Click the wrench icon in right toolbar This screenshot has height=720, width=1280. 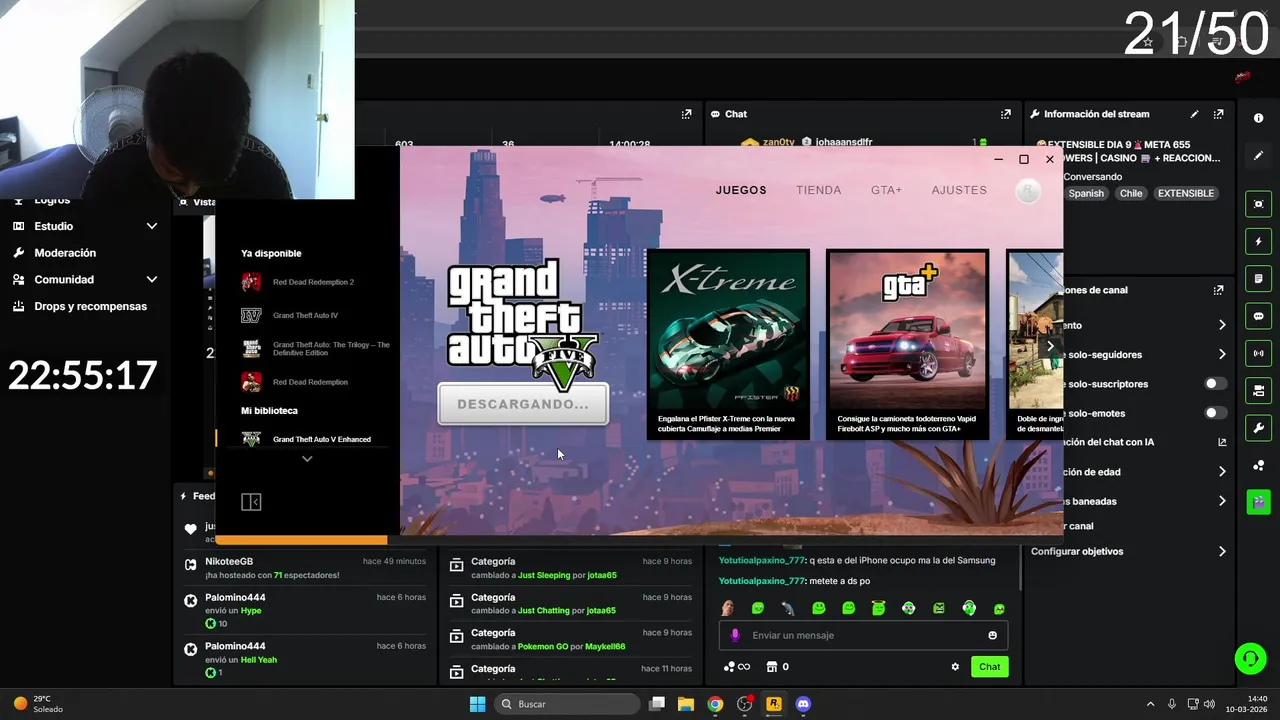(1258, 428)
